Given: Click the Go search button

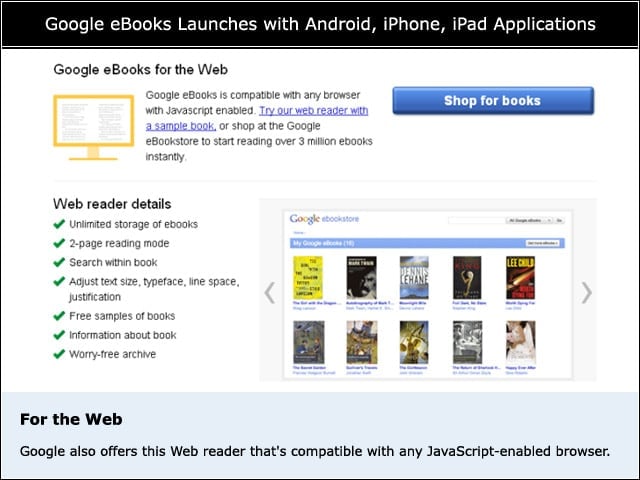Looking at the screenshot, I should [560, 220].
